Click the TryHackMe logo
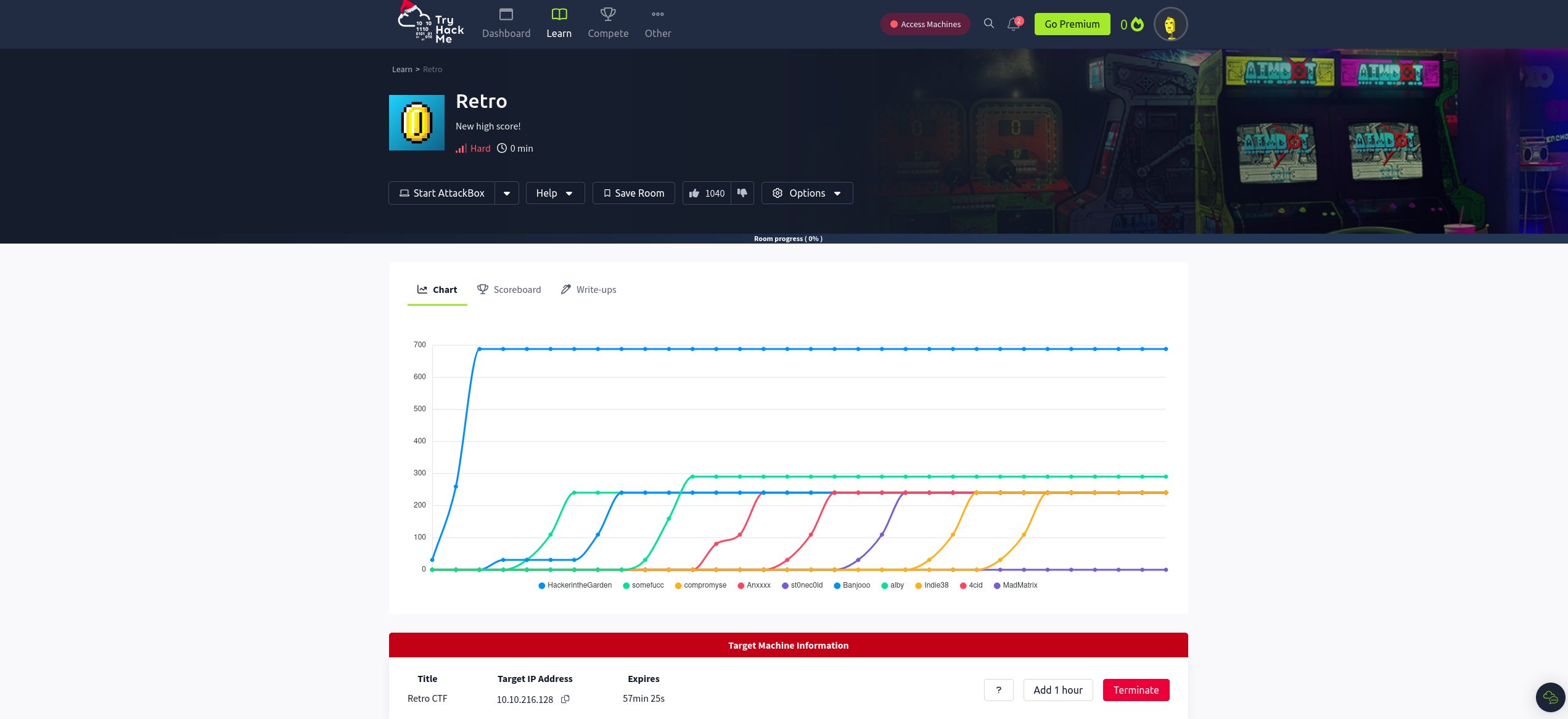 [430, 23]
